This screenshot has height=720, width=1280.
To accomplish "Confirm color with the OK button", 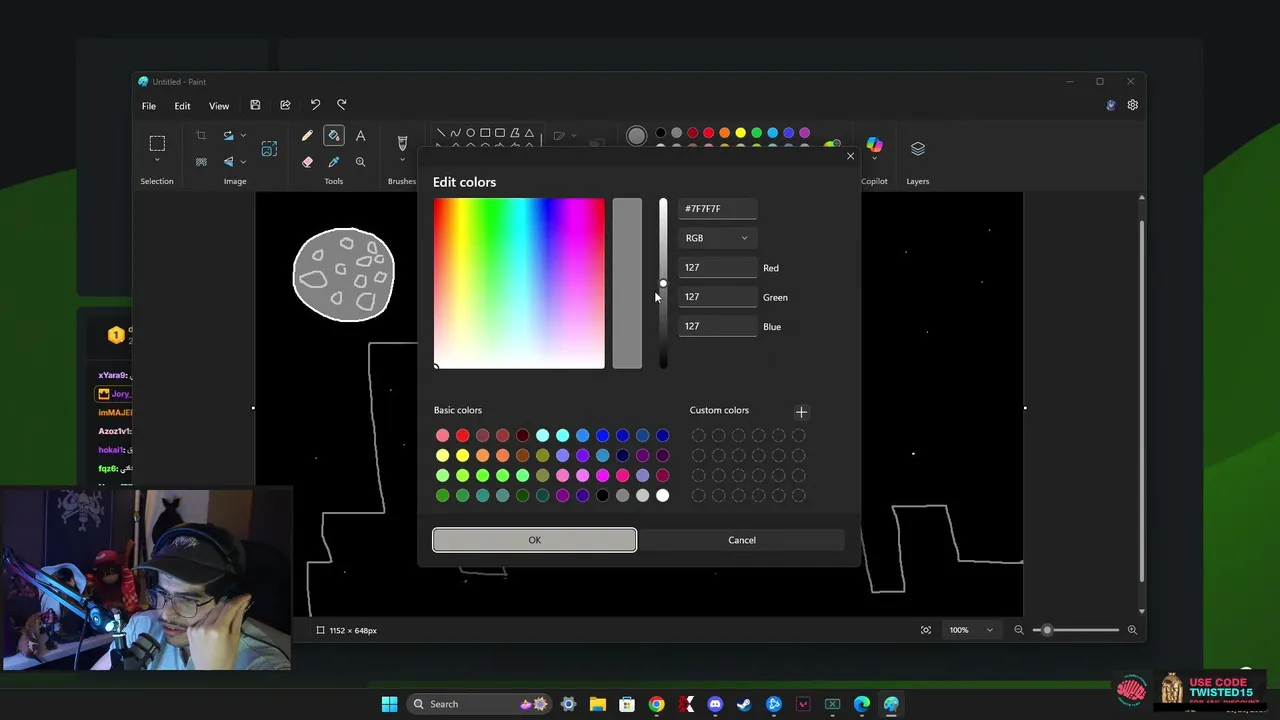I will point(535,540).
